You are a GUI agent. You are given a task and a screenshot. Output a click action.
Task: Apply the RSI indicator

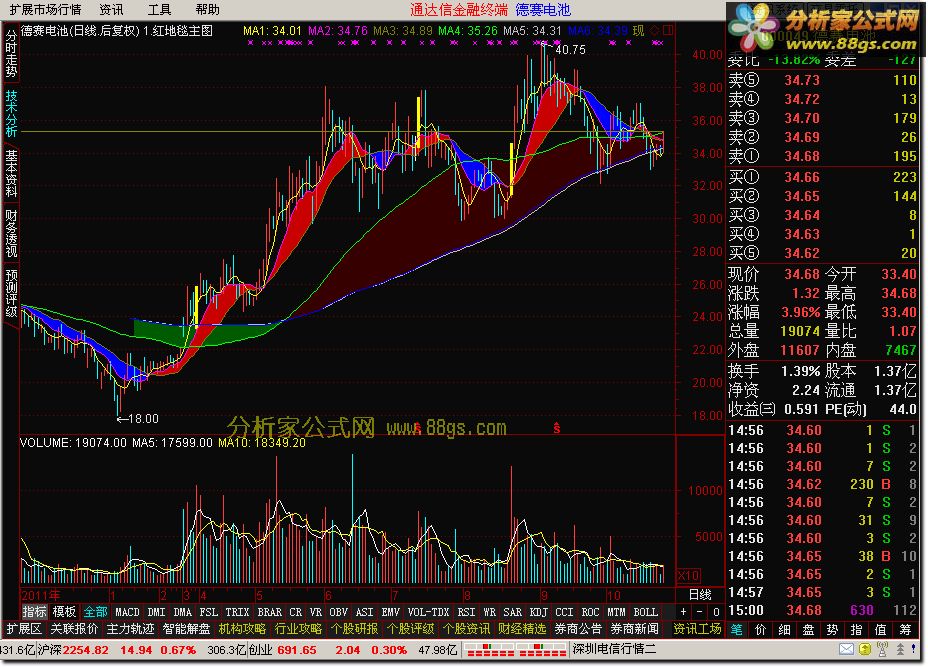pos(466,612)
